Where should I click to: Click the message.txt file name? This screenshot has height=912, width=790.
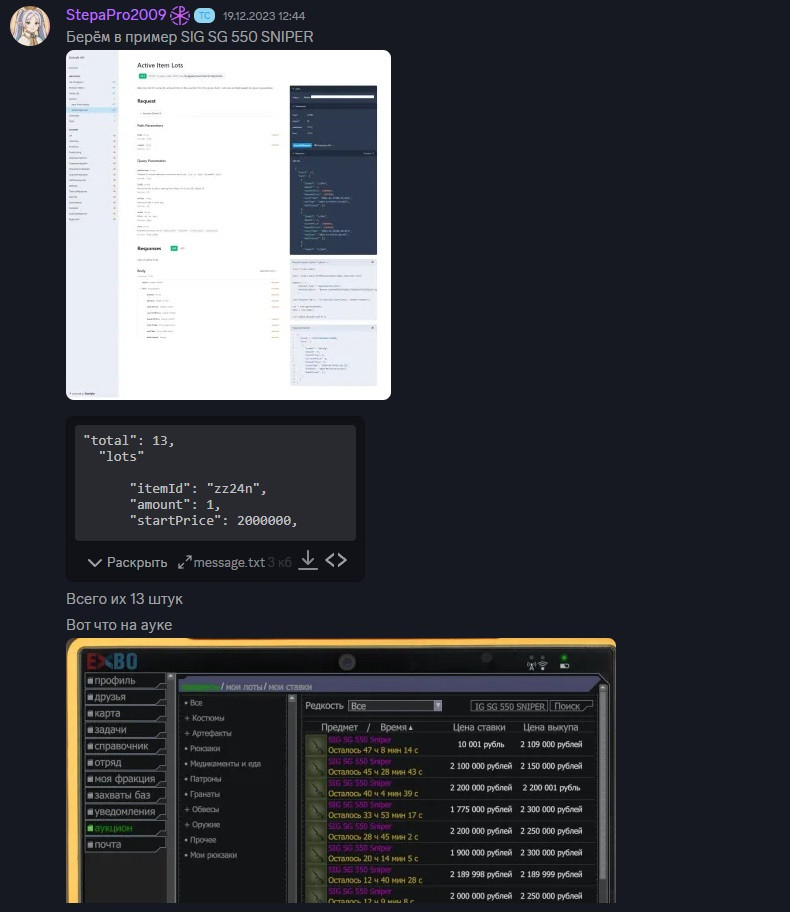tap(229, 562)
